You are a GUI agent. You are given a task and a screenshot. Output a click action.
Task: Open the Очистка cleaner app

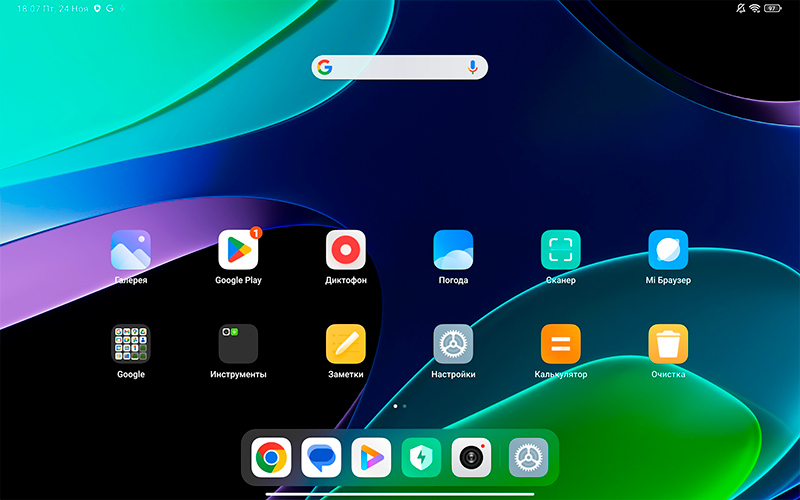(668, 344)
